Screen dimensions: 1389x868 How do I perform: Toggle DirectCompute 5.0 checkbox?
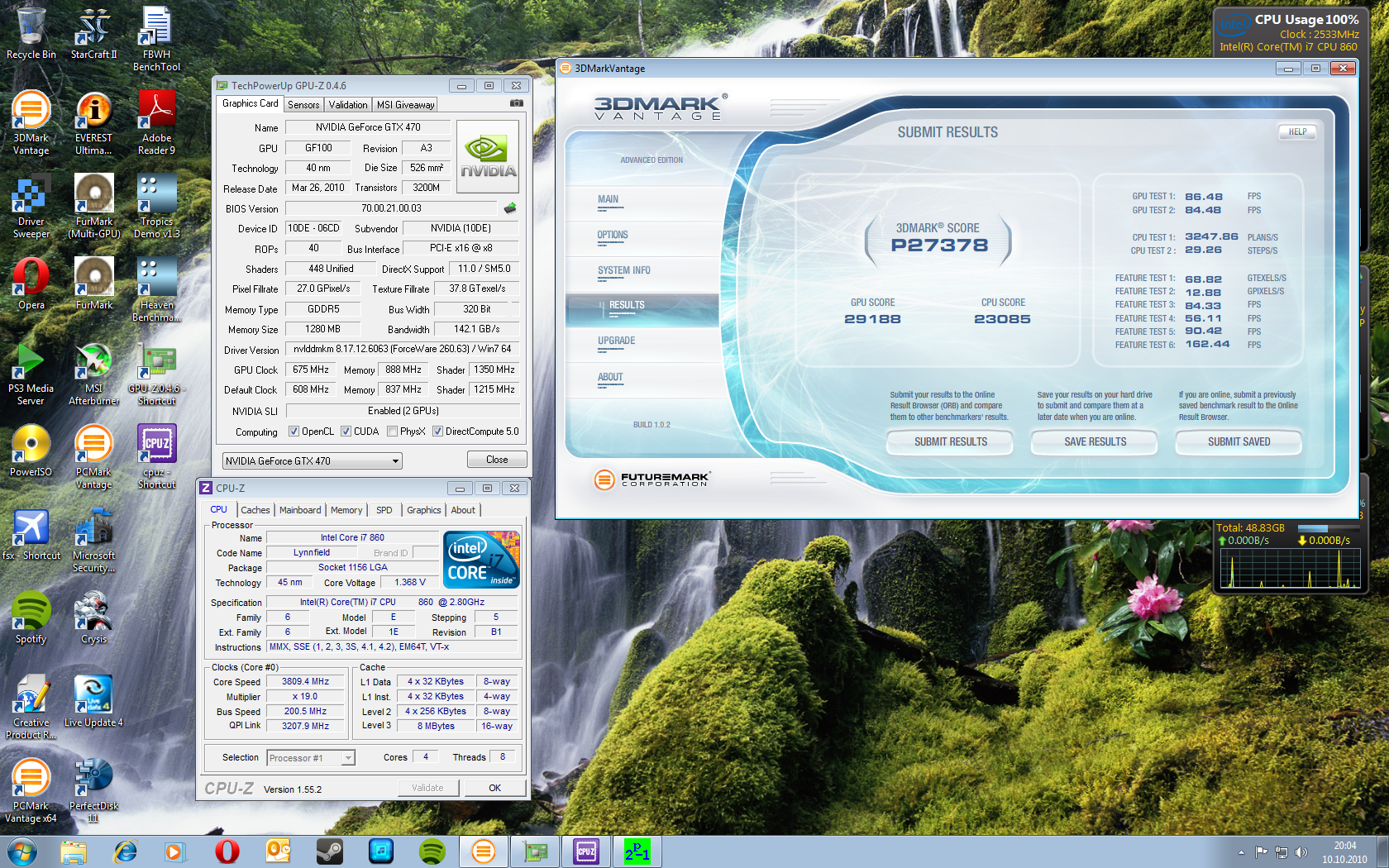tap(437, 432)
